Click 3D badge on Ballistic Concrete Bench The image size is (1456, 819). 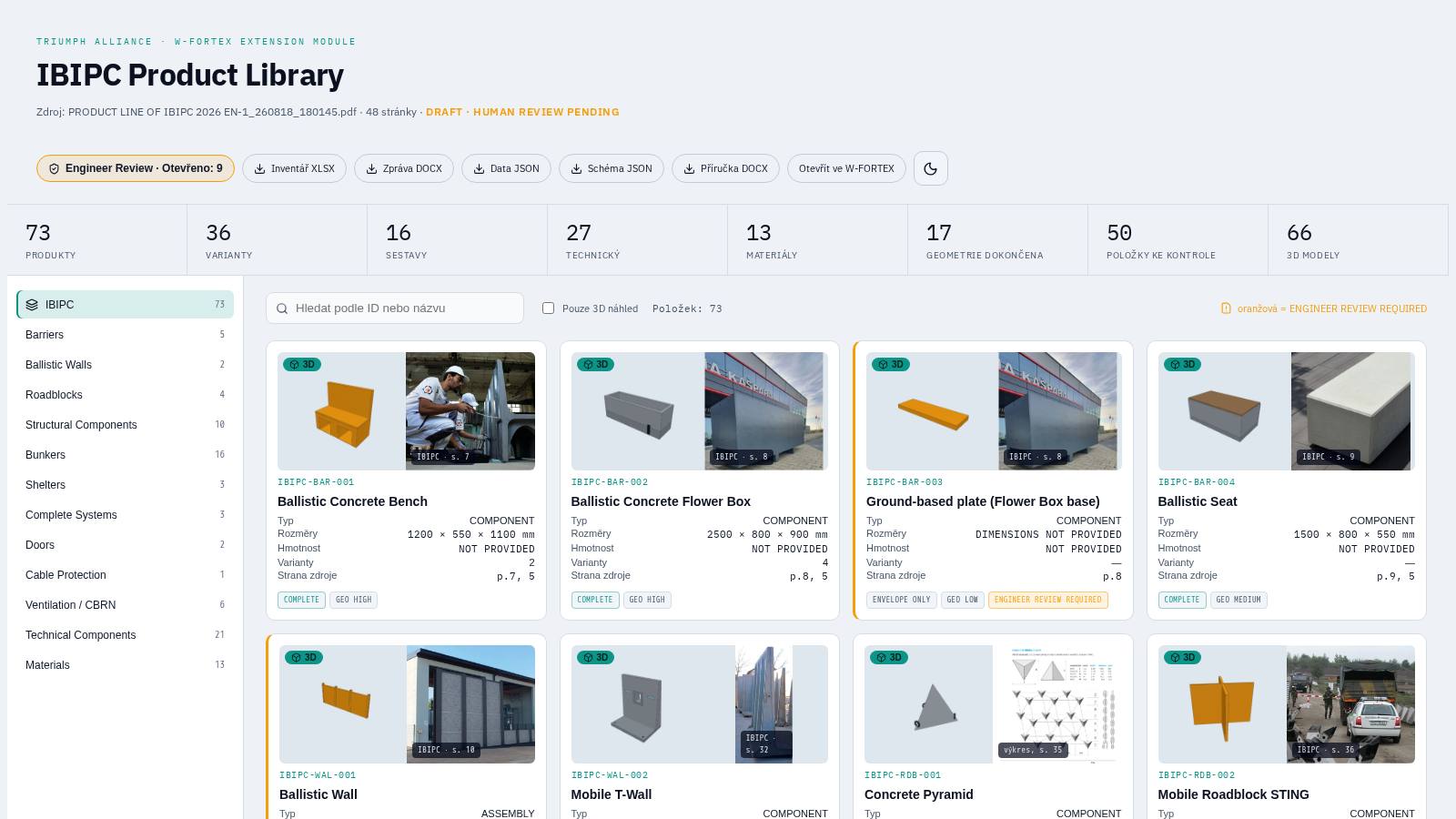[301, 364]
